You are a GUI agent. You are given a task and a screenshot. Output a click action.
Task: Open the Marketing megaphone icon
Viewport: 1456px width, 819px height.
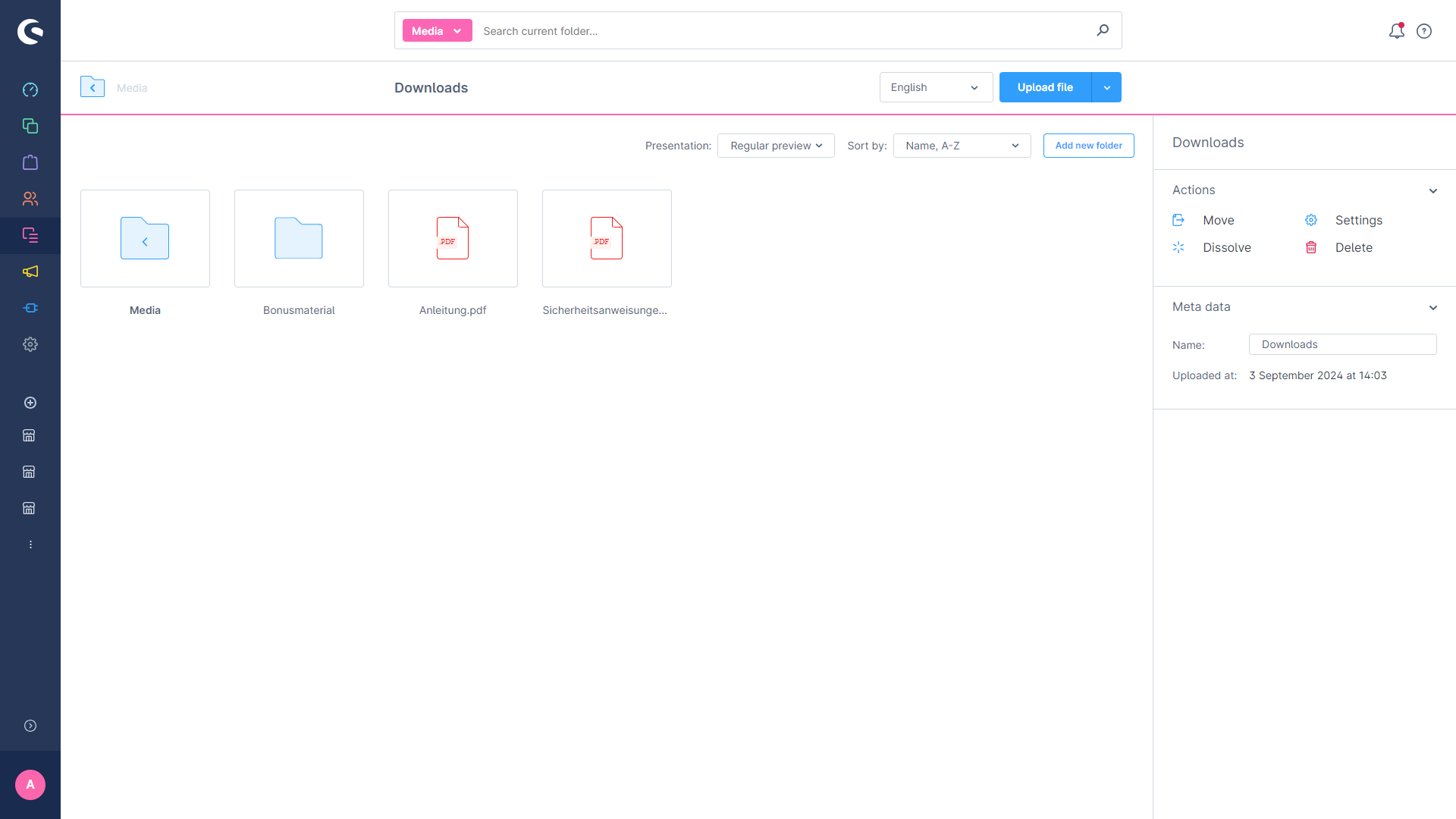point(30,271)
